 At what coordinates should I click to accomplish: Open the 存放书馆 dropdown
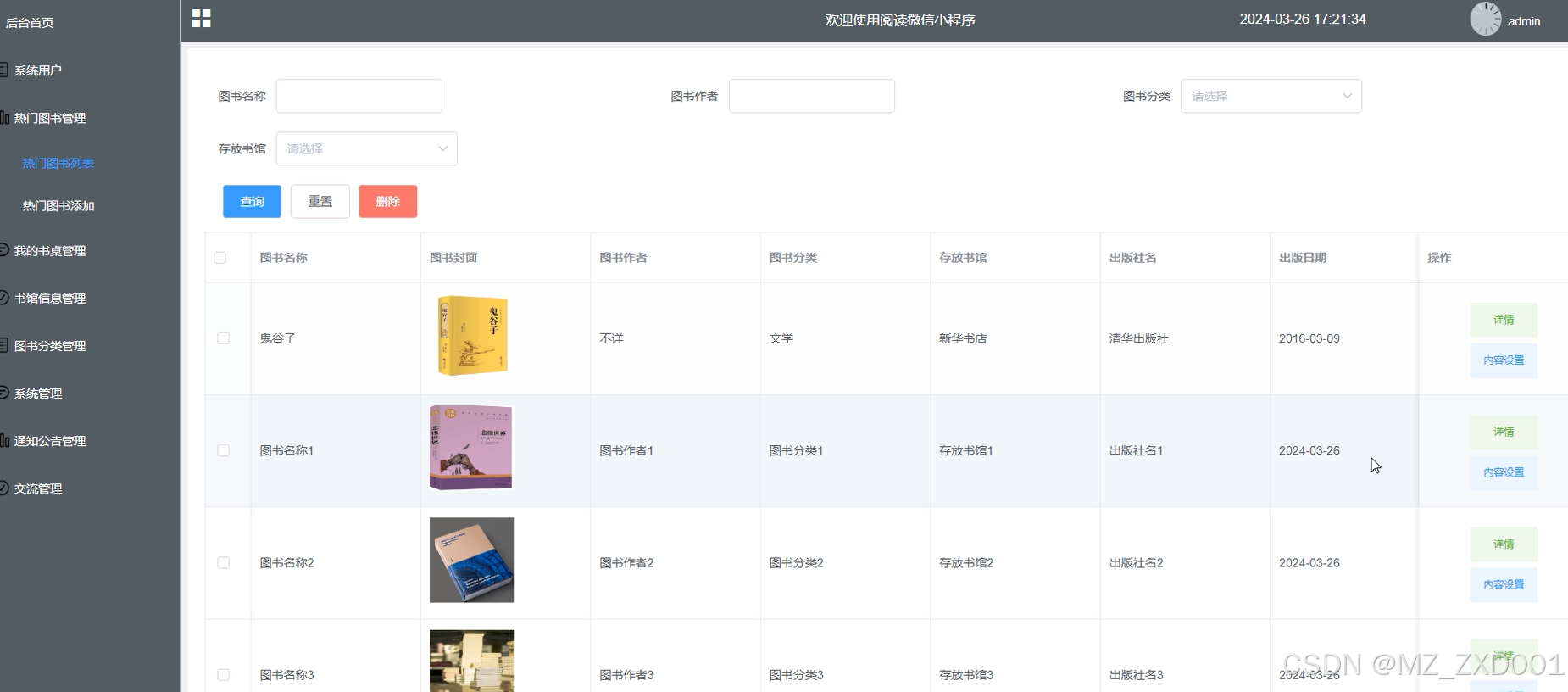(366, 148)
